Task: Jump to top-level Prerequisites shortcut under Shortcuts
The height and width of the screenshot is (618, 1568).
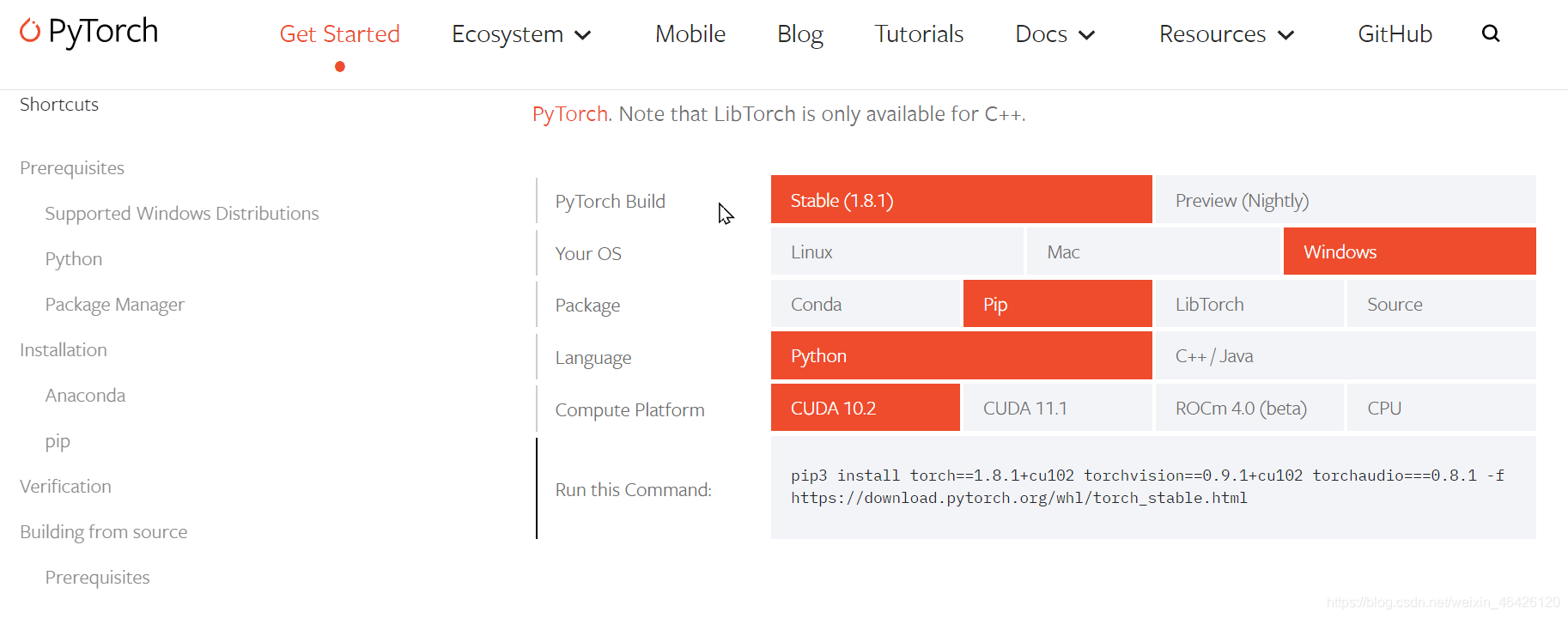Action: [x=72, y=168]
